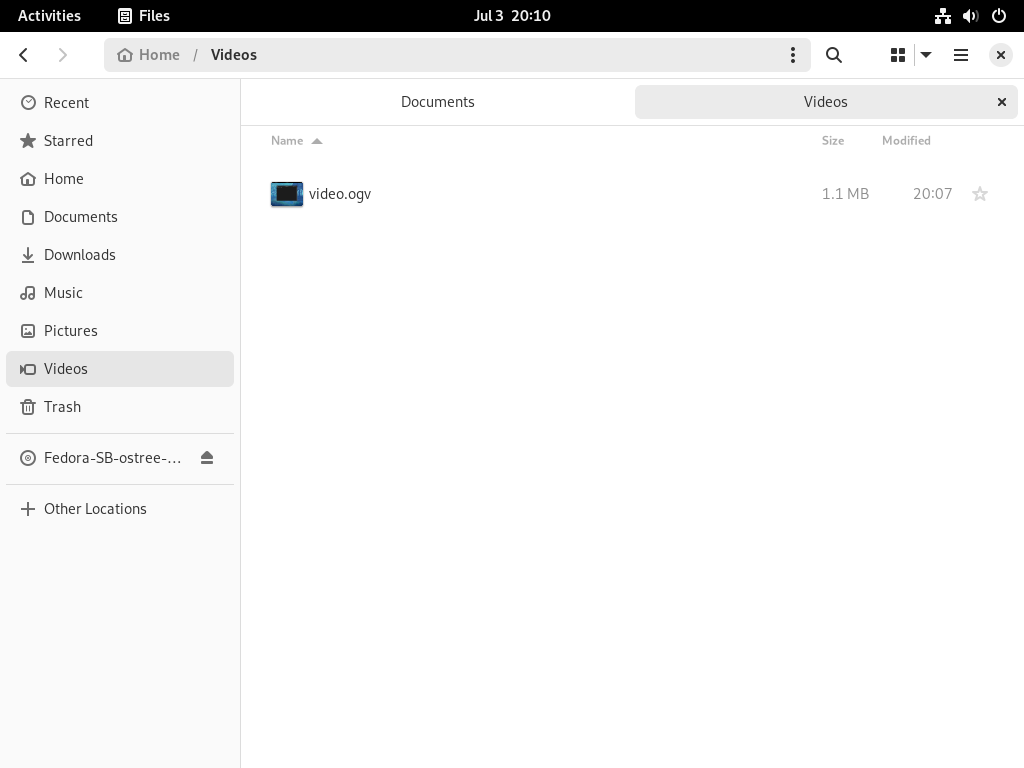1024x768 pixels.
Task: Open the power menu icon
Action: pos(999,16)
